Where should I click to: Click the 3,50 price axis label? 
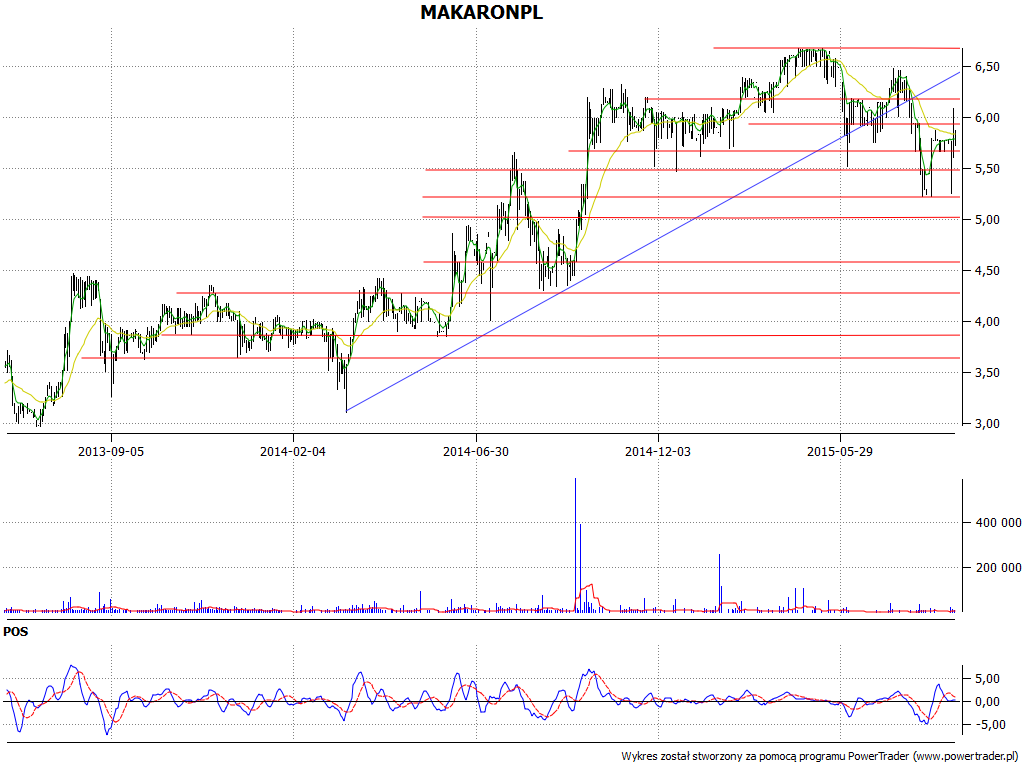tap(987, 372)
